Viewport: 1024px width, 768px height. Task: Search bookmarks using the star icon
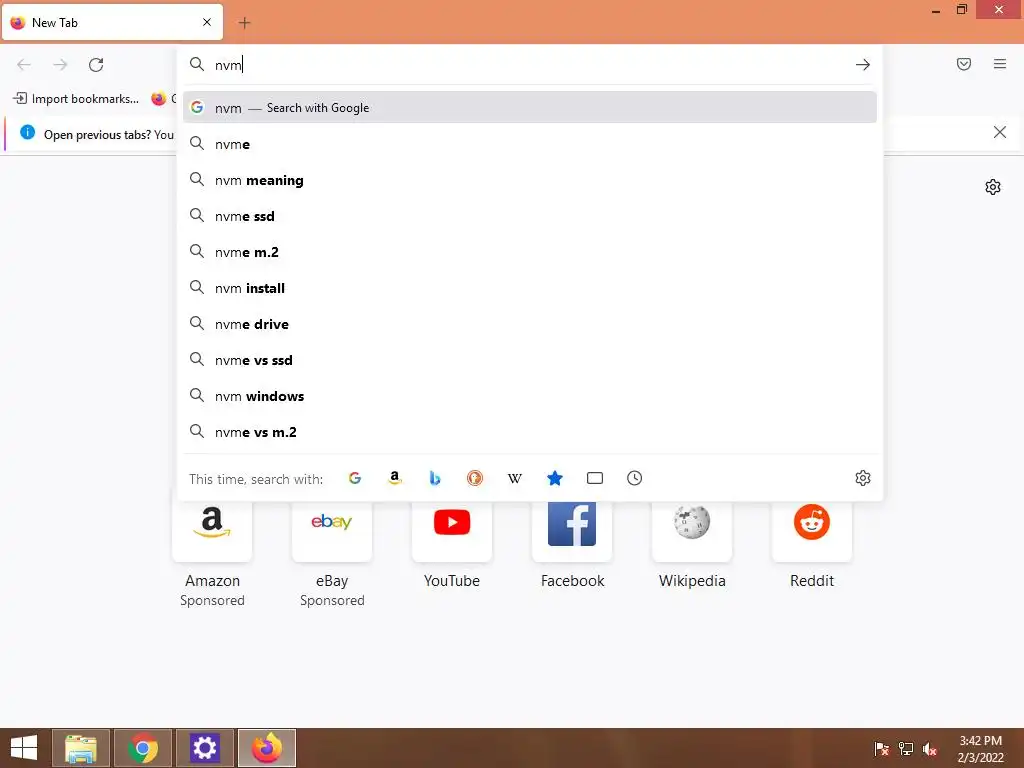coord(554,478)
